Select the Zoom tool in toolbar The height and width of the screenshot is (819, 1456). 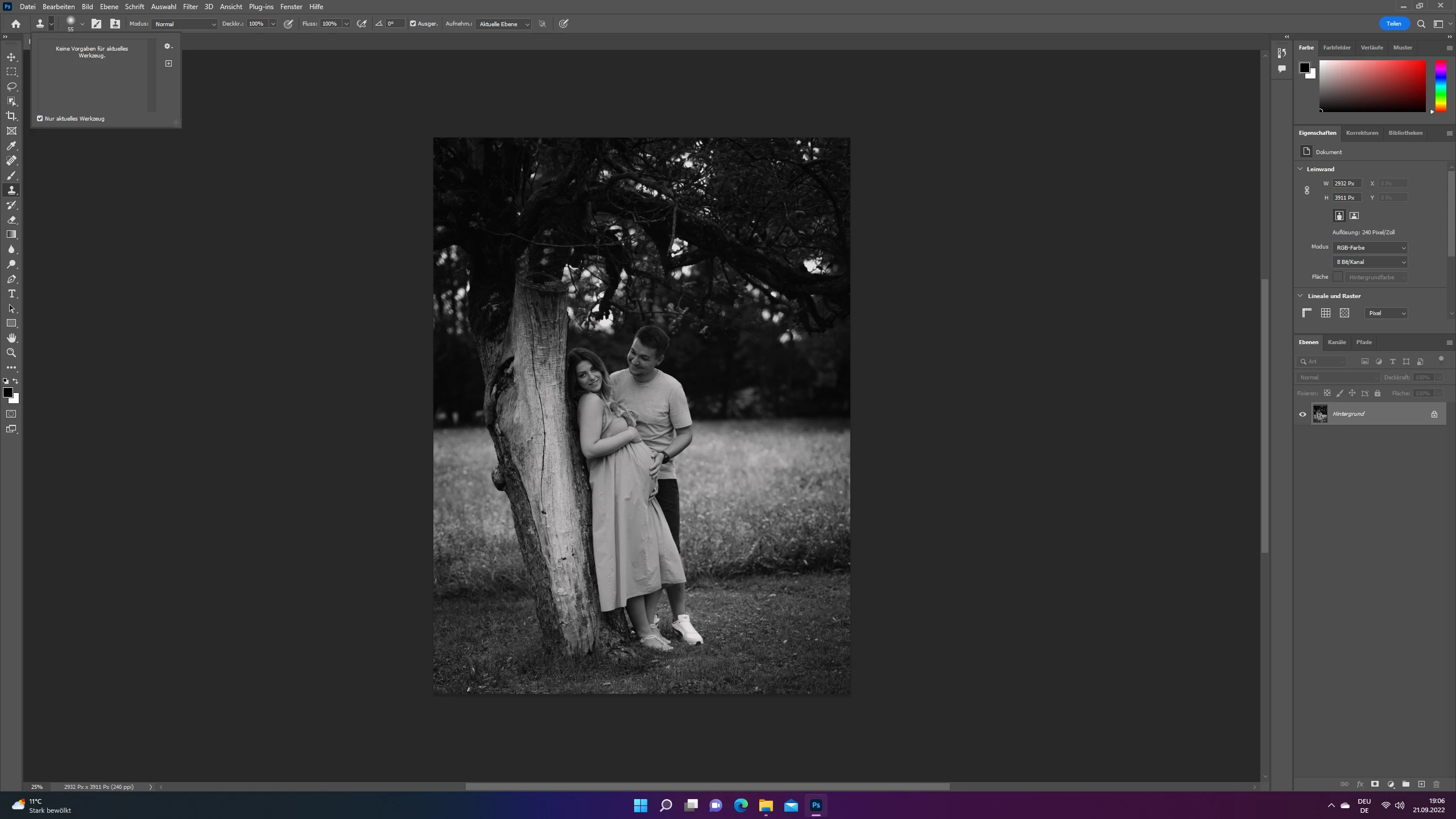click(x=11, y=353)
